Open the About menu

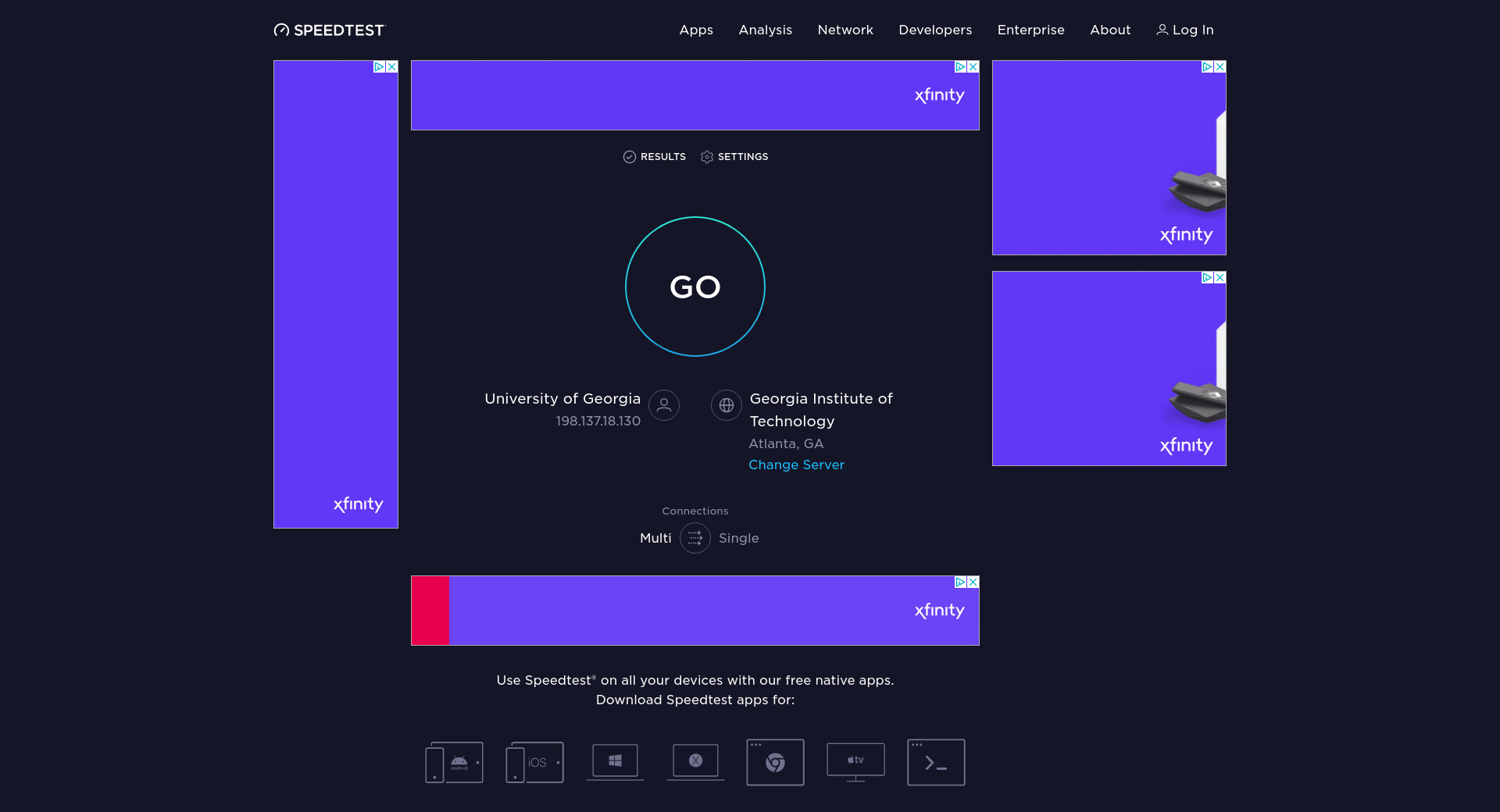pos(1110,30)
